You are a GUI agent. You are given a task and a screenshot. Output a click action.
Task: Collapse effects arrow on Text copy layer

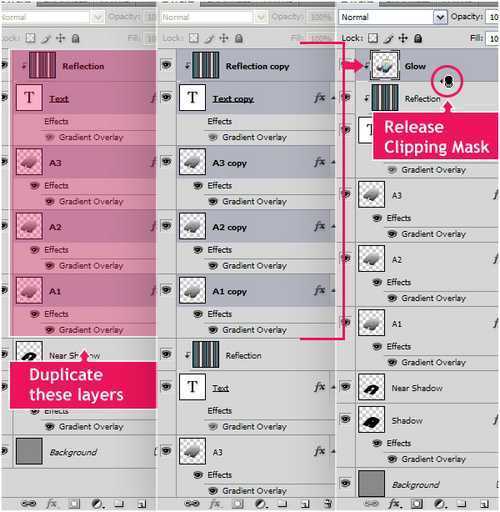(x=333, y=98)
